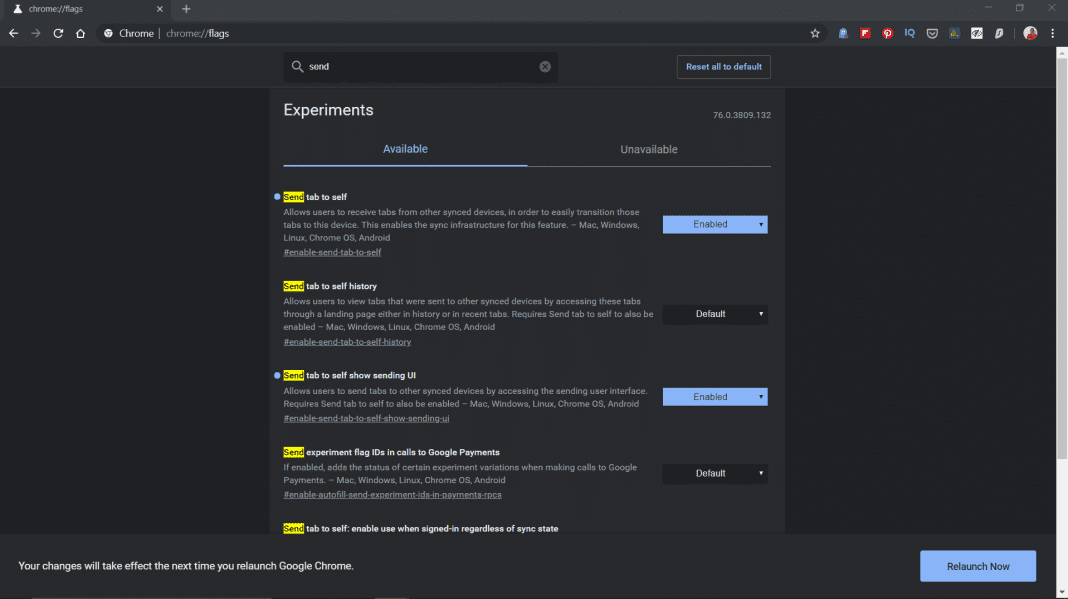1068x599 pixels.
Task: Go back to the previous page
Action: (14, 33)
